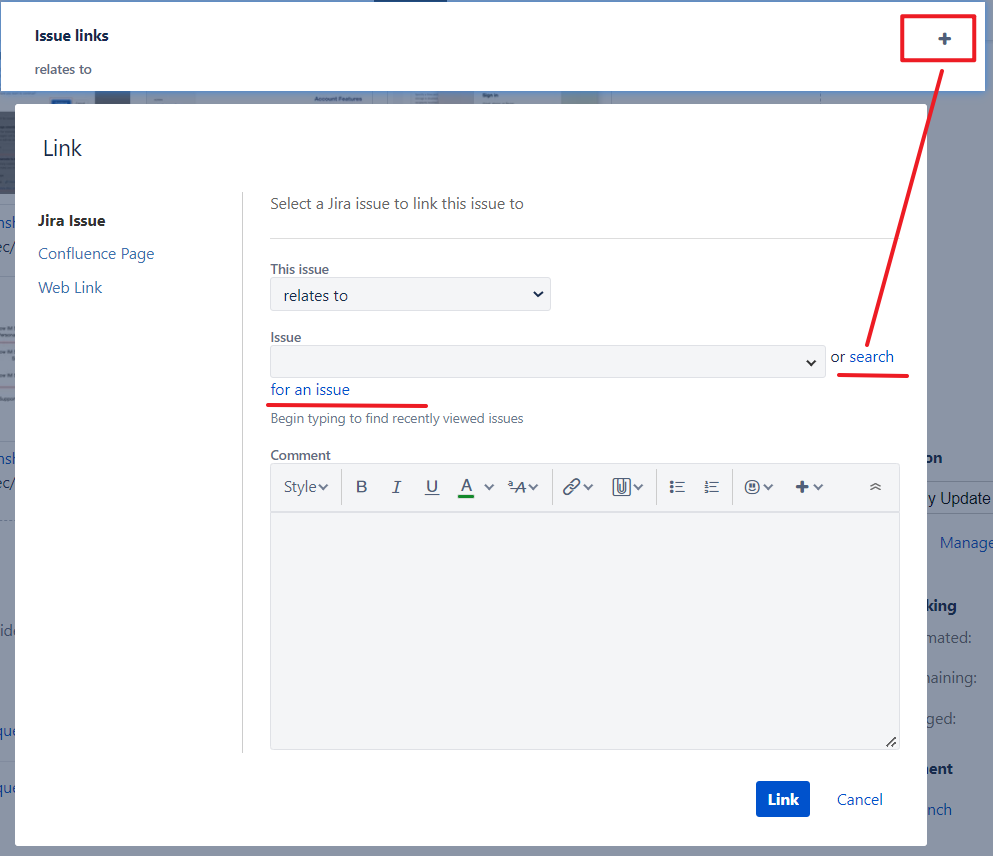Open the Style dropdown
The image size is (993, 856).
tap(306, 487)
